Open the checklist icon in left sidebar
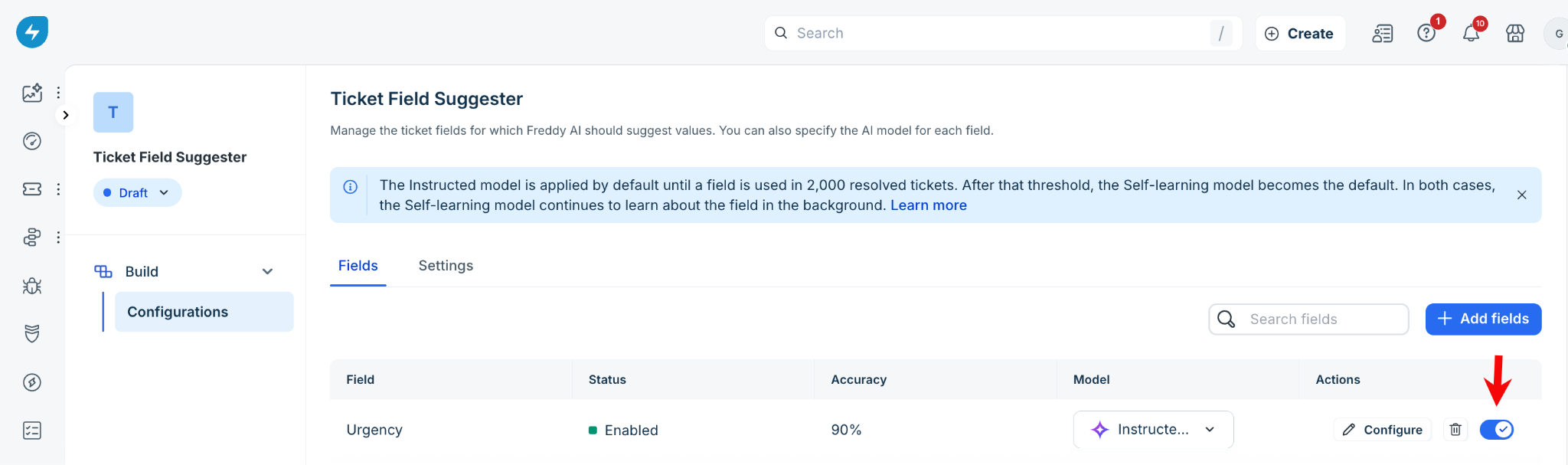1568x465 pixels. pyautogui.click(x=32, y=431)
